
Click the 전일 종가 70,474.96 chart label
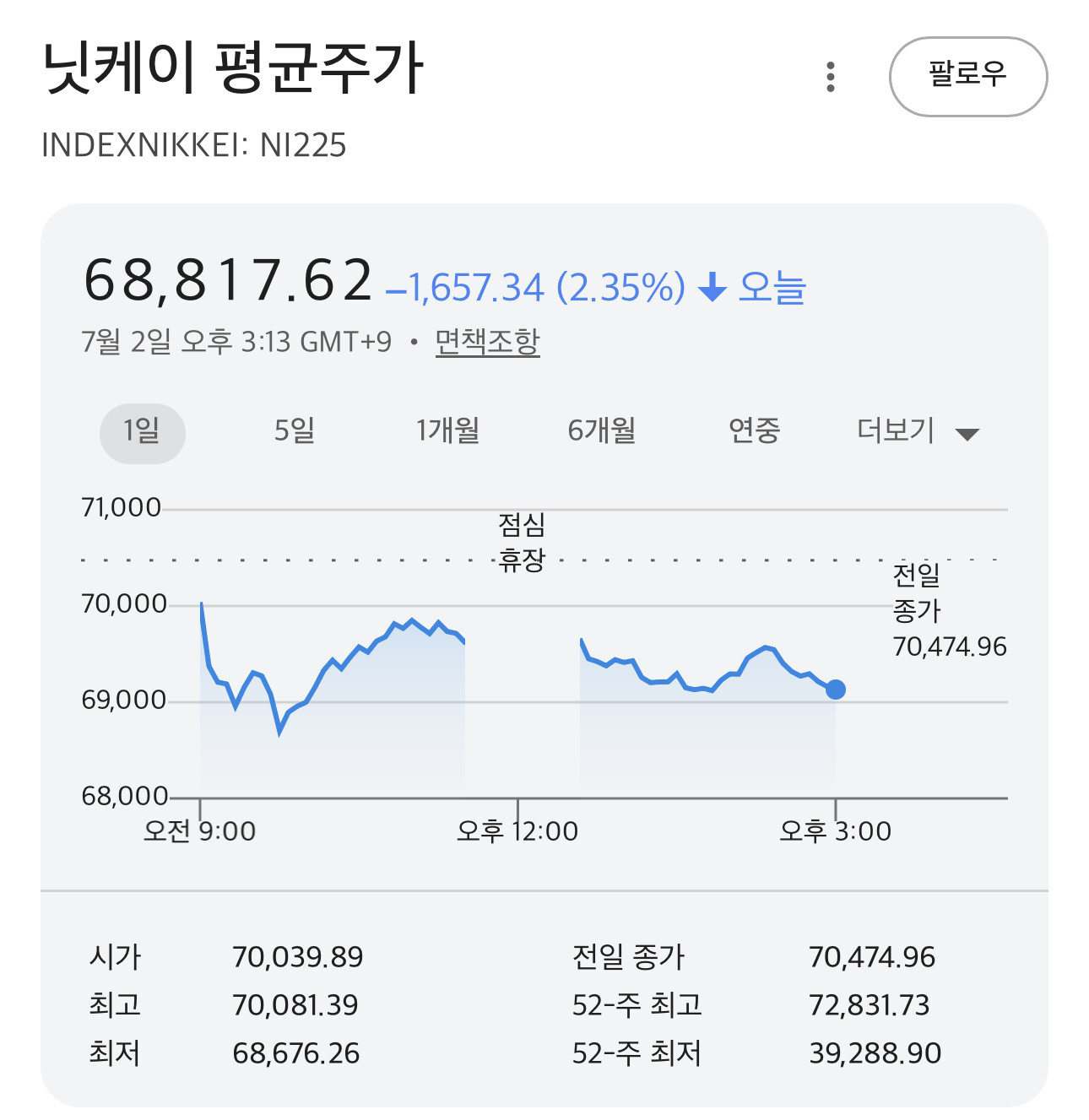(x=950, y=611)
